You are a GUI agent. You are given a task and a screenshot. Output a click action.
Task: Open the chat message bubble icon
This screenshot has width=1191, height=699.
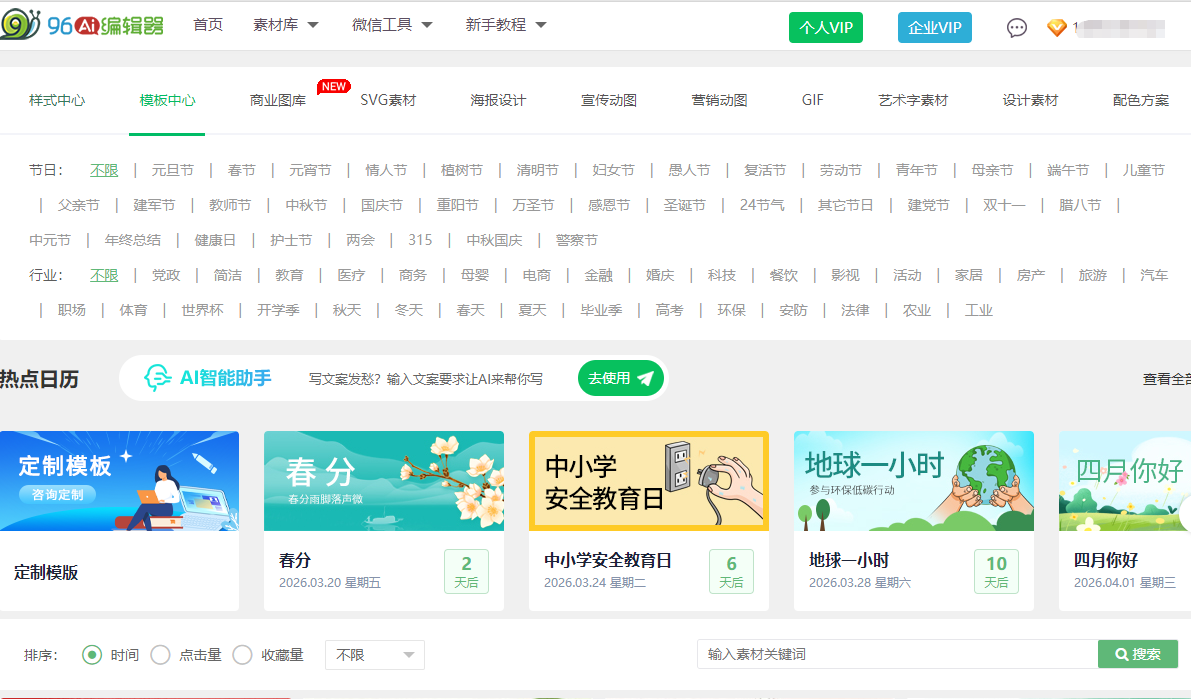(x=1017, y=28)
